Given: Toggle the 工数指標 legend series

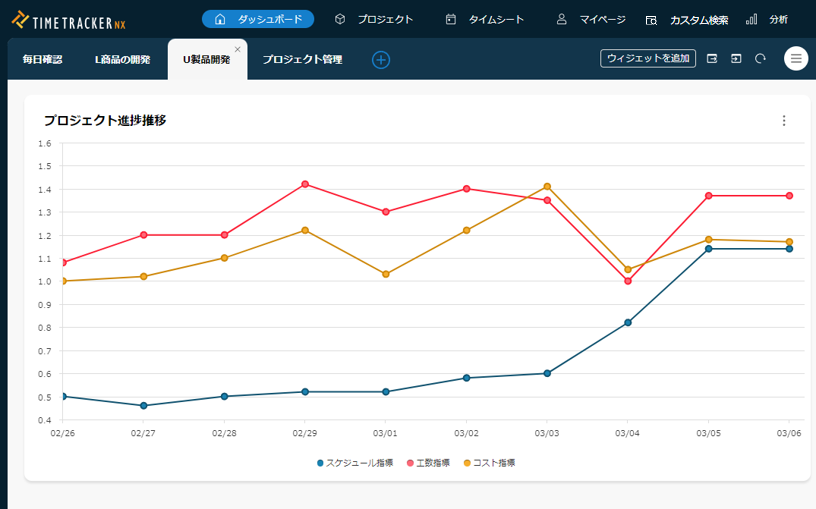Looking at the screenshot, I should 428,463.
